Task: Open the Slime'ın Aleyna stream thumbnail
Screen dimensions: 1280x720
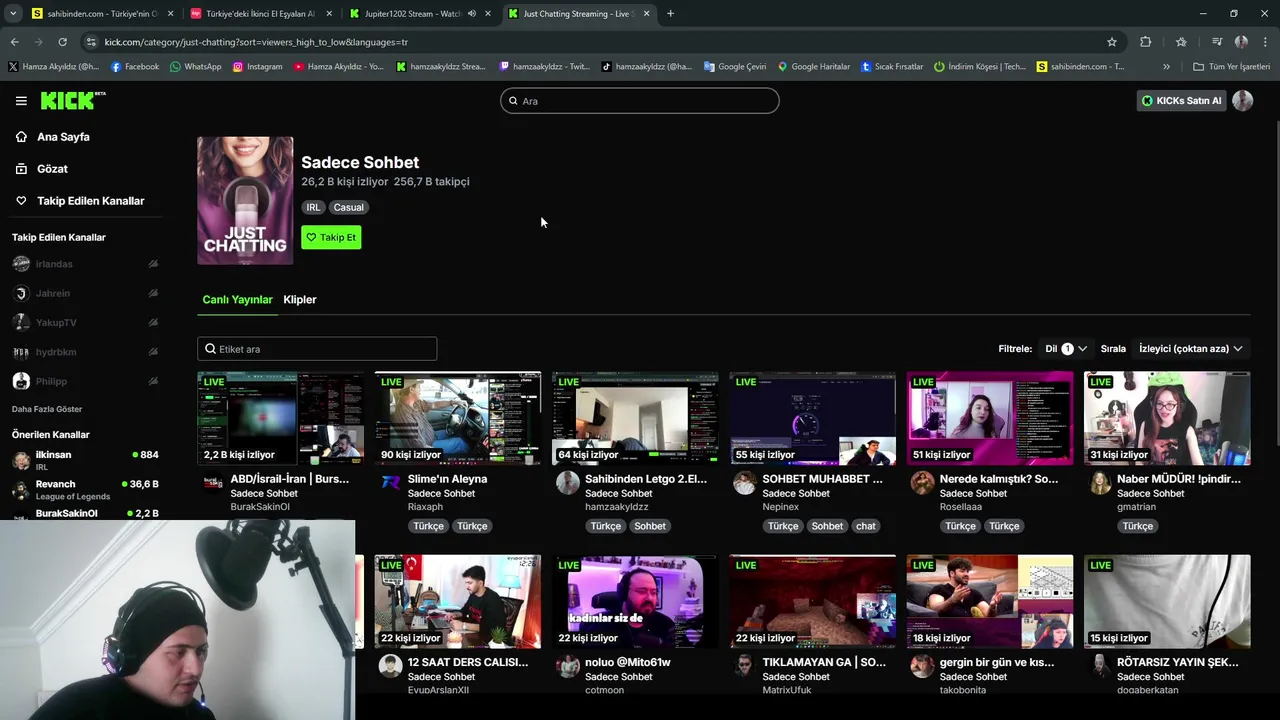Action: (458, 418)
